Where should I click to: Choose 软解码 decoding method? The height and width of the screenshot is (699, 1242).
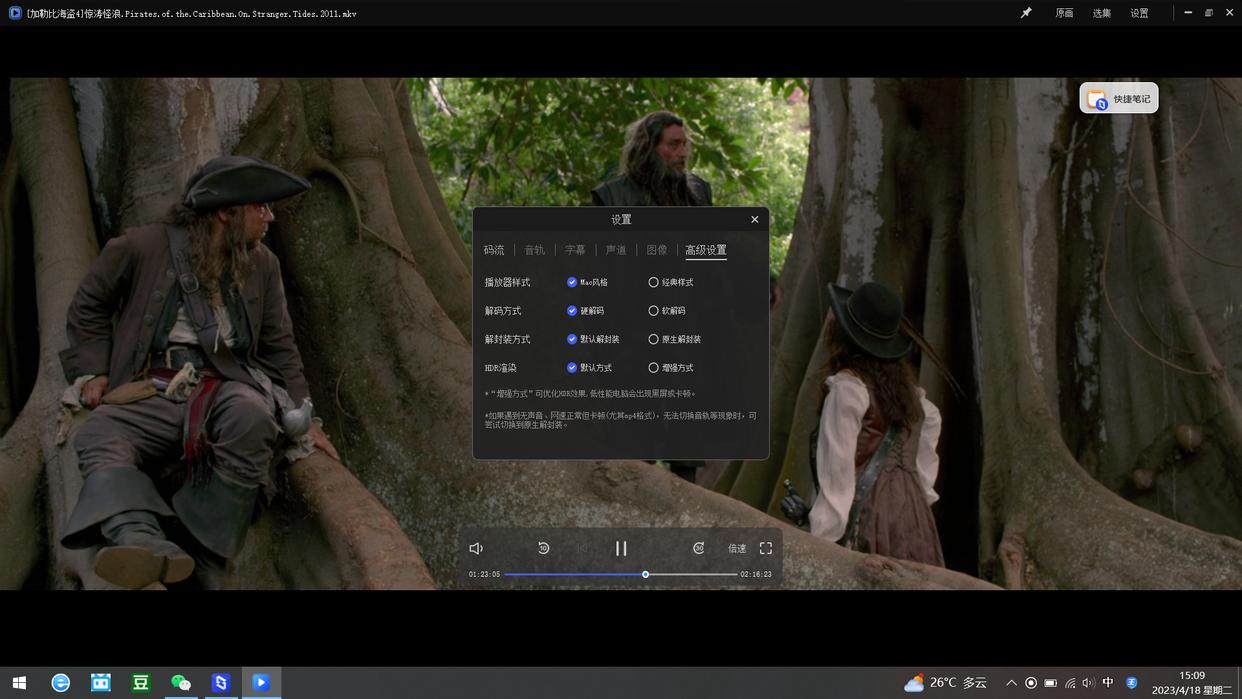(x=653, y=311)
